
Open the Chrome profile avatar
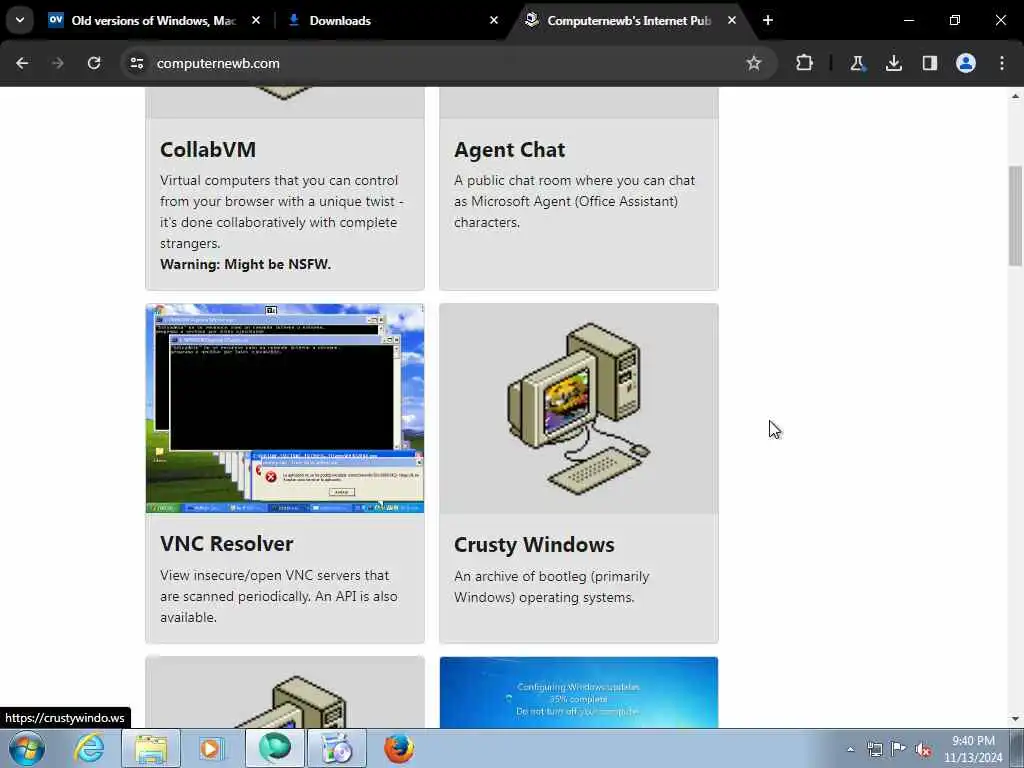point(966,63)
